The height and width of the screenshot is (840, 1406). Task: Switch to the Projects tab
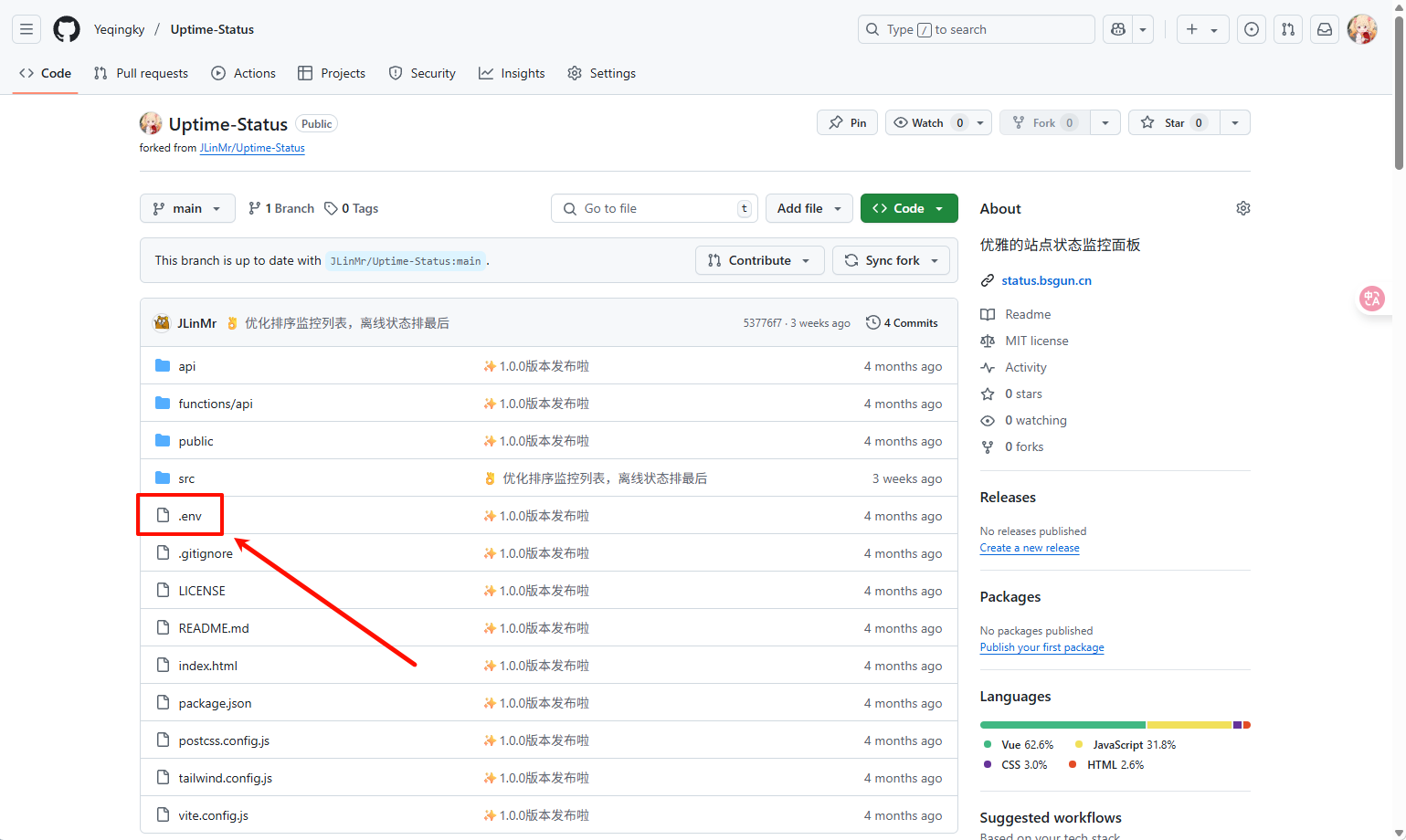[332, 73]
